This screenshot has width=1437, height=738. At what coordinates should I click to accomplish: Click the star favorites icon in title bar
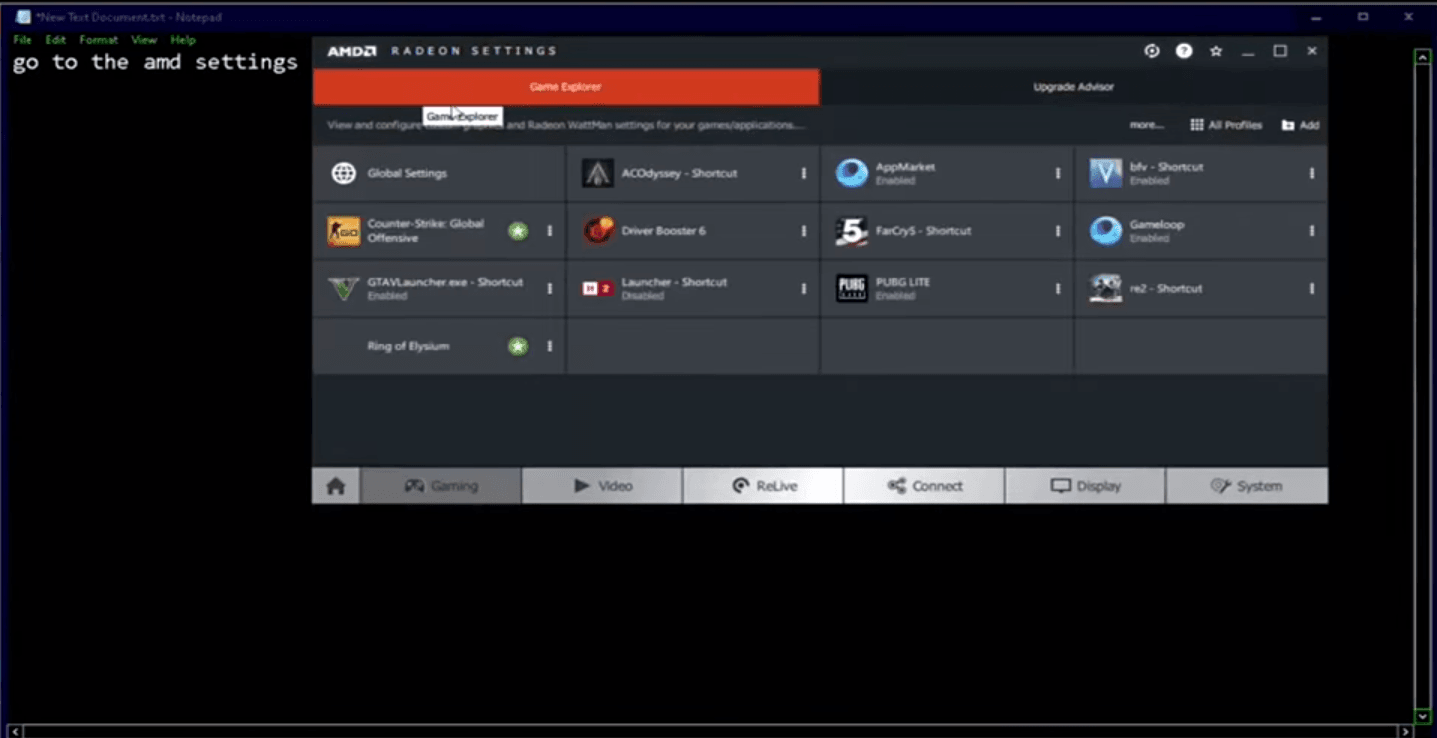[1216, 51]
